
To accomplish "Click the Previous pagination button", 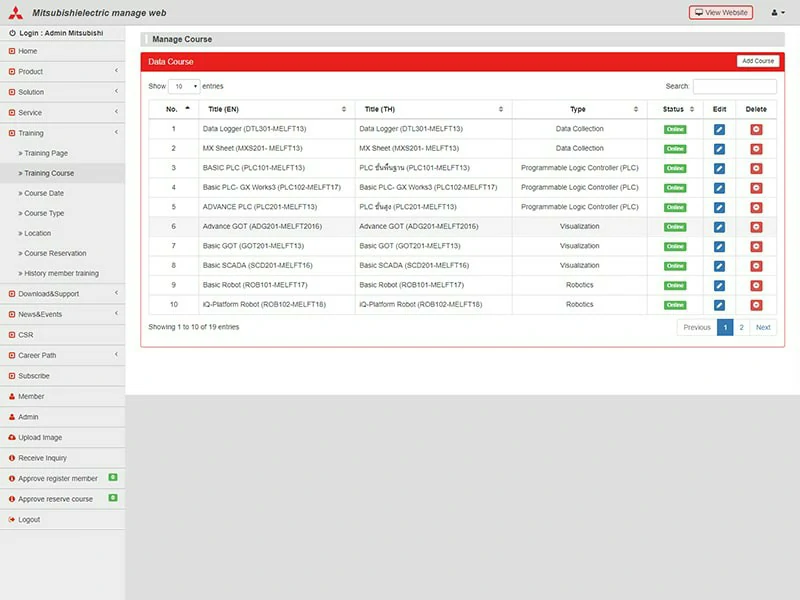I will 697,328.
